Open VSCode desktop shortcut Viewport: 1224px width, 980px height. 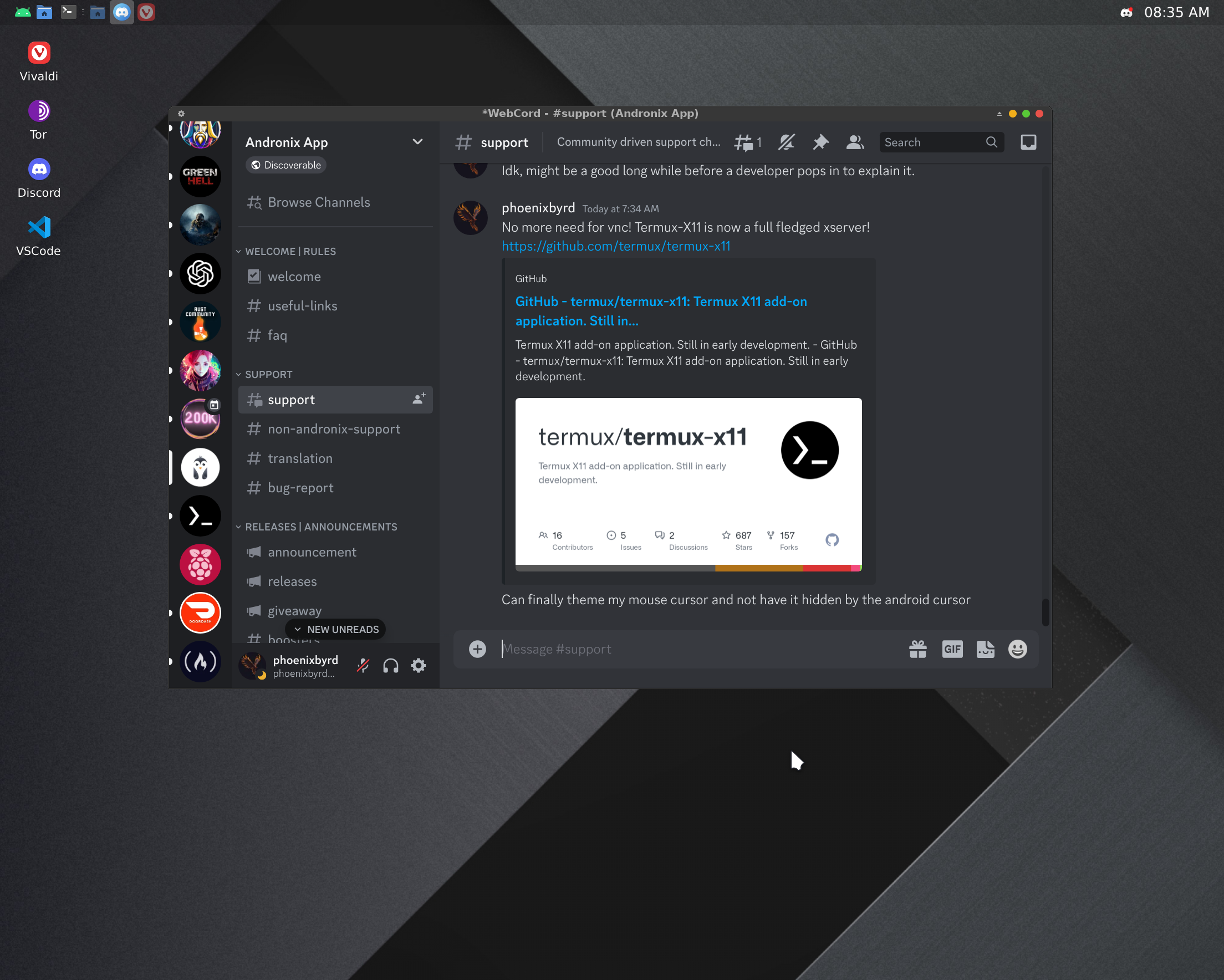tap(39, 236)
